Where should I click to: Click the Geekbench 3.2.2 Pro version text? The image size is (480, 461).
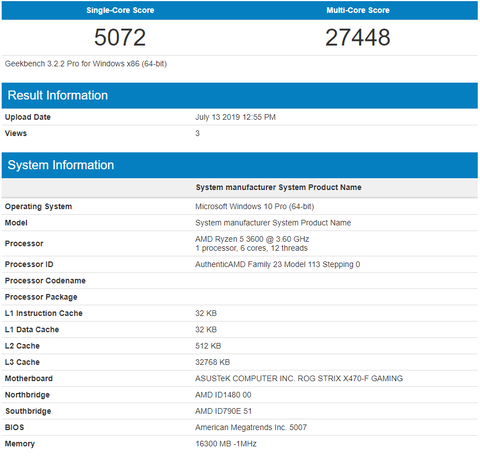86,64
